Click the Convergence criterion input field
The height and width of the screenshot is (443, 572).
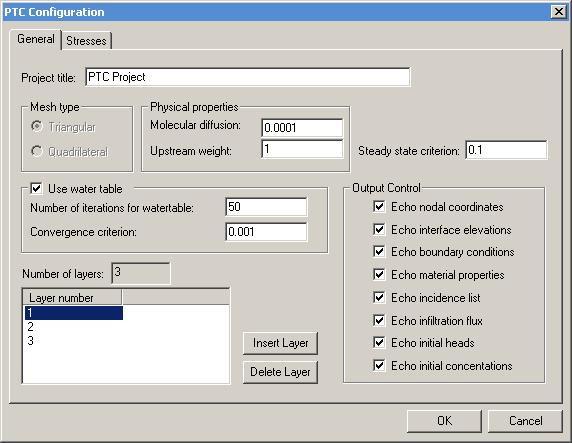(x=266, y=232)
